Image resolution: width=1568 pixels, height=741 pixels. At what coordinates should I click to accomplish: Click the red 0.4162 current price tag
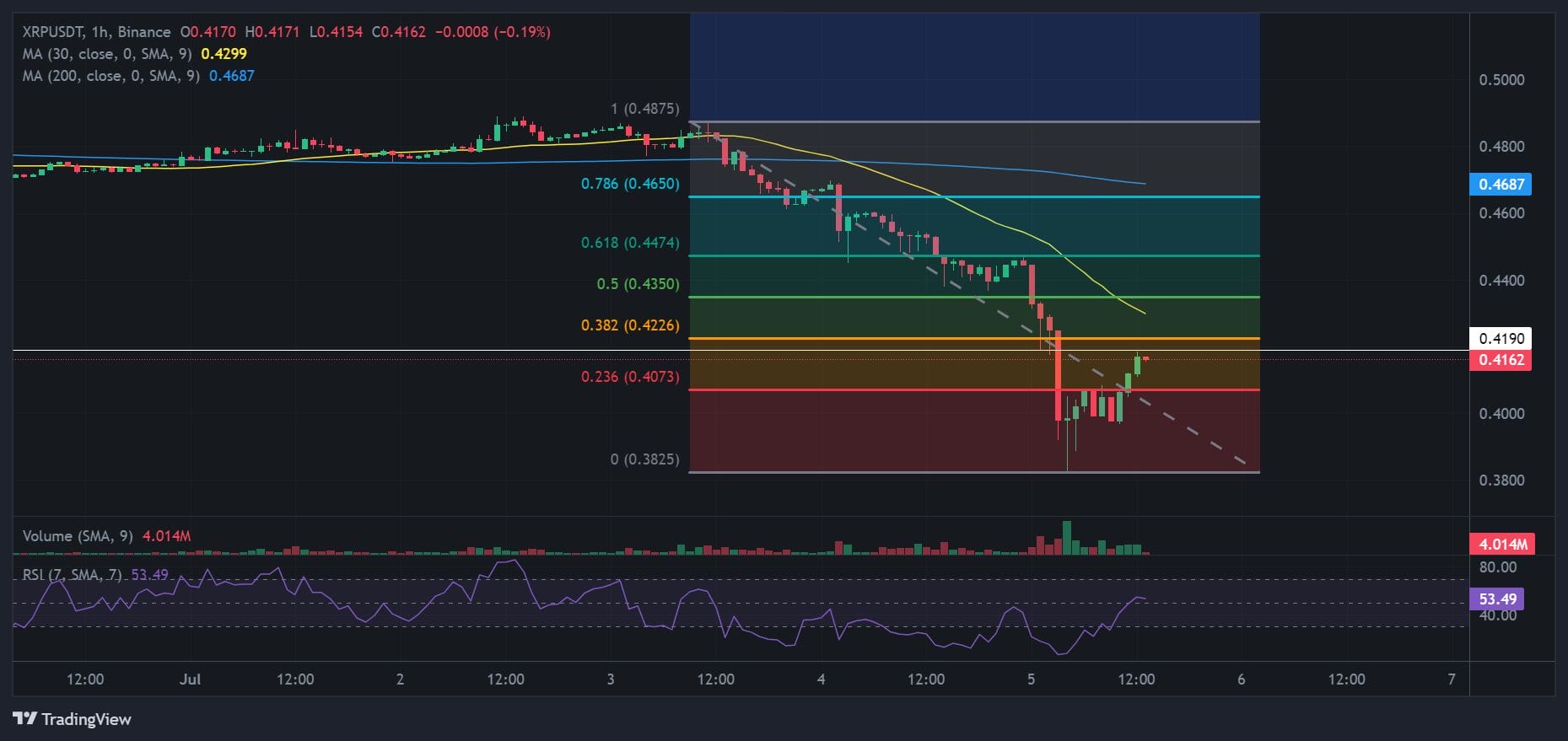(1501, 360)
